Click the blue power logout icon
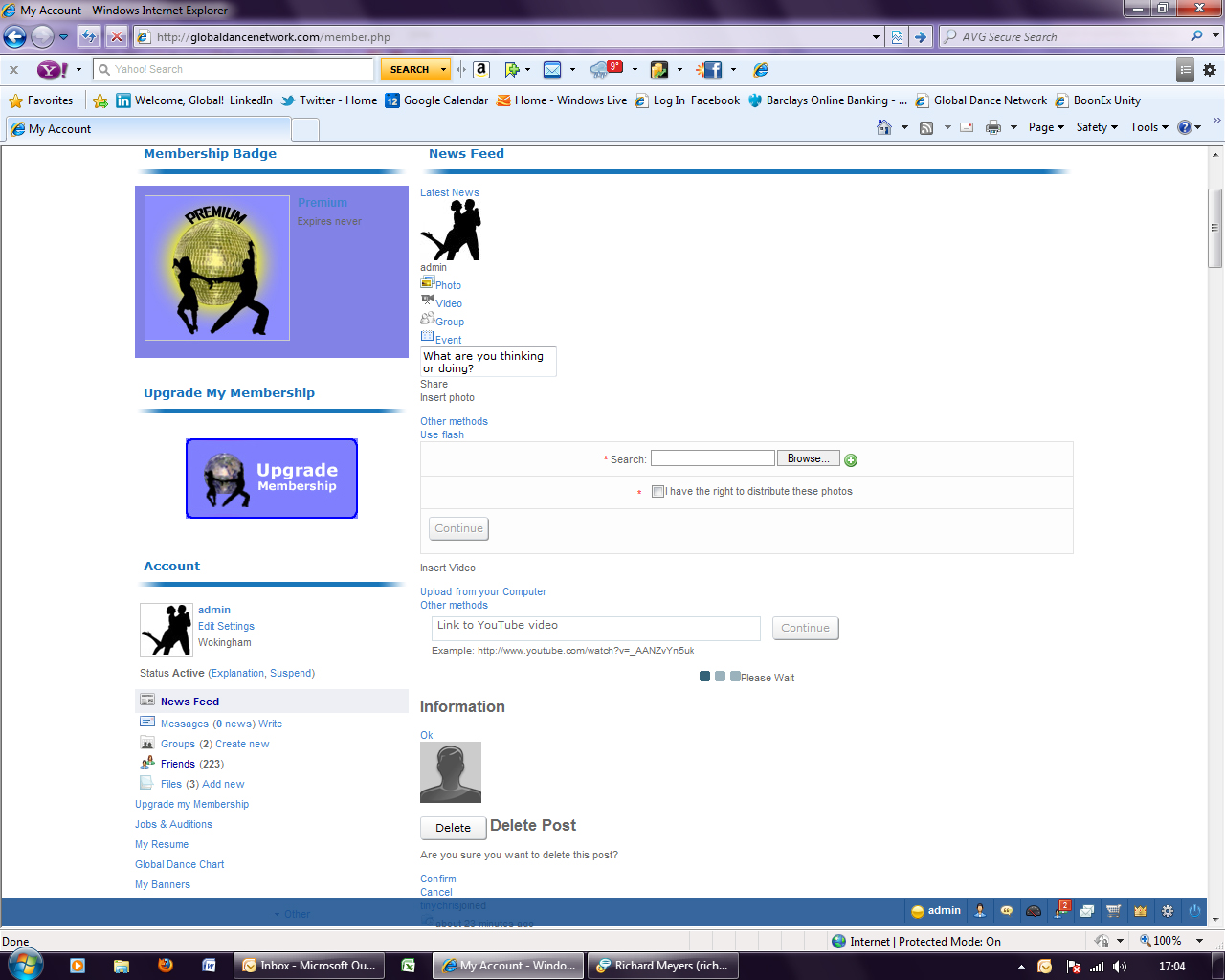This screenshot has width=1225, height=980. coord(1194,911)
